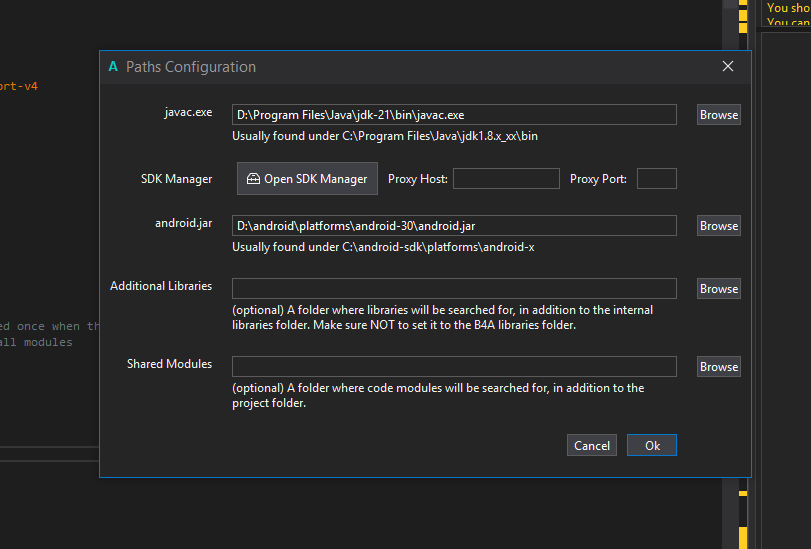Close the Paths Configuration dialog

click(728, 67)
